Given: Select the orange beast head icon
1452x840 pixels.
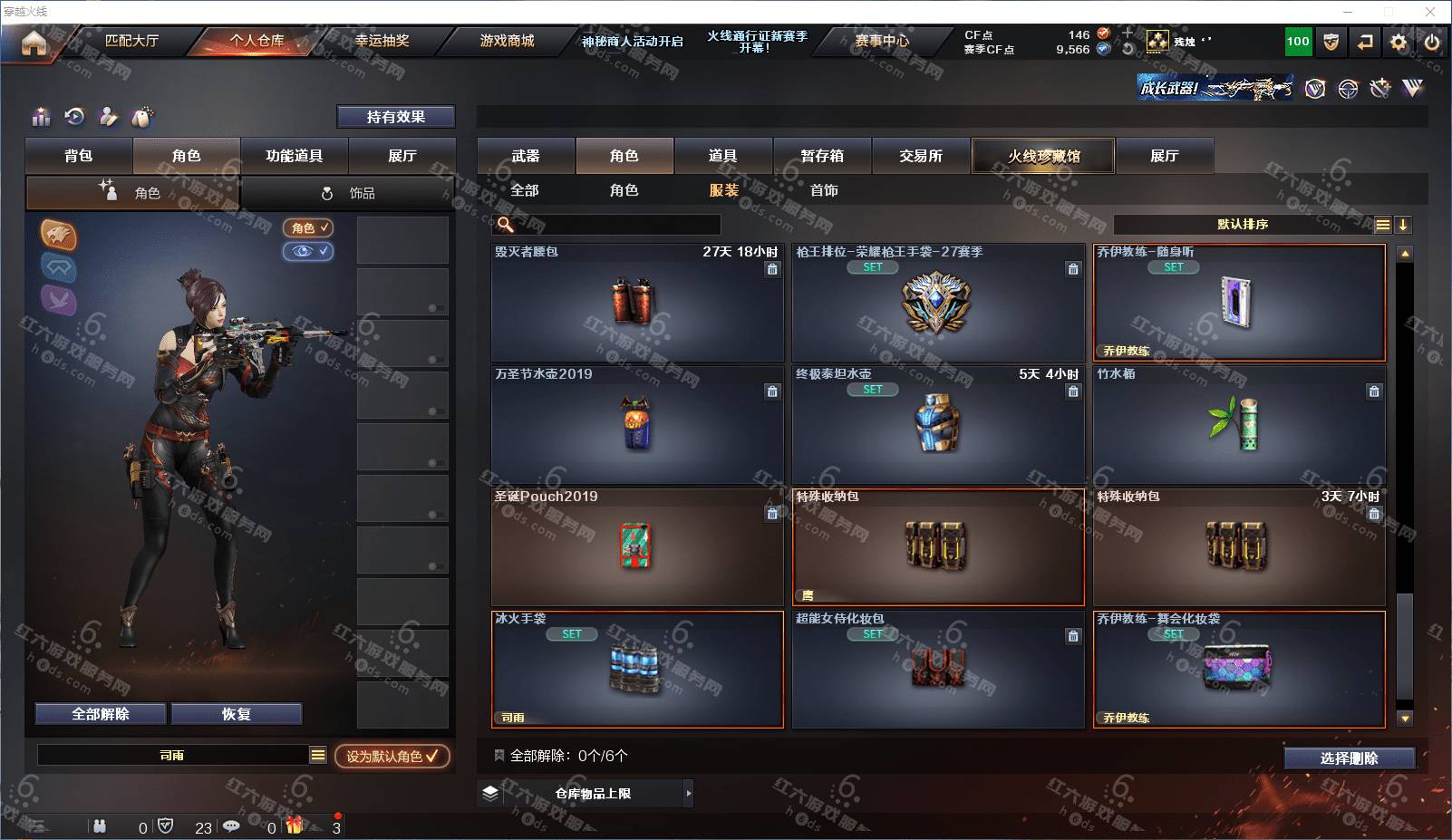Looking at the screenshot, I should pos(58,235).
